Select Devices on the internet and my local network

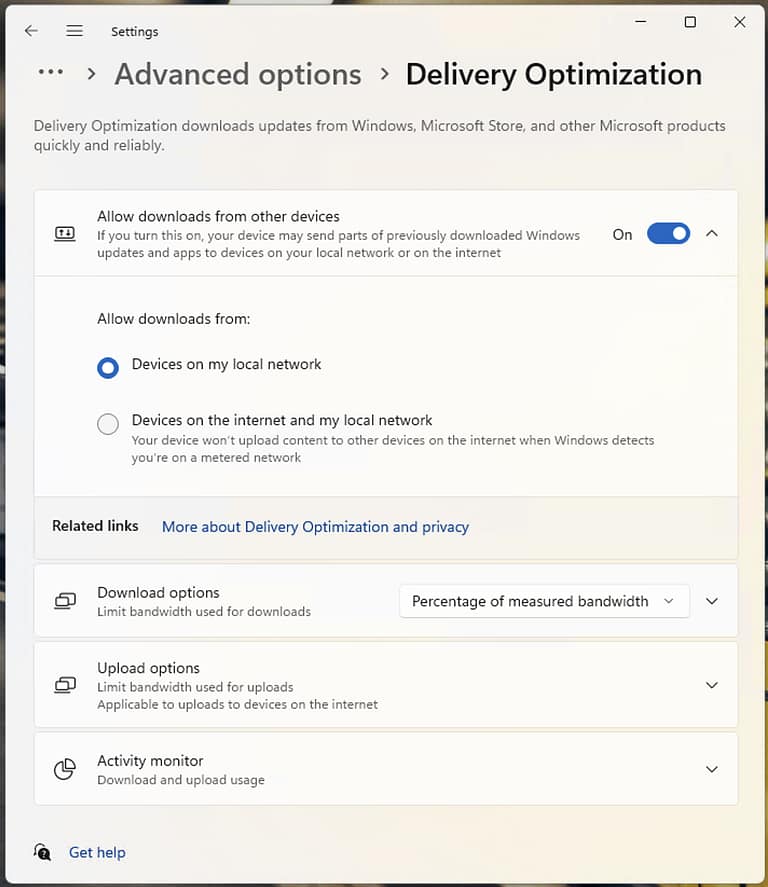click(107, 424)
